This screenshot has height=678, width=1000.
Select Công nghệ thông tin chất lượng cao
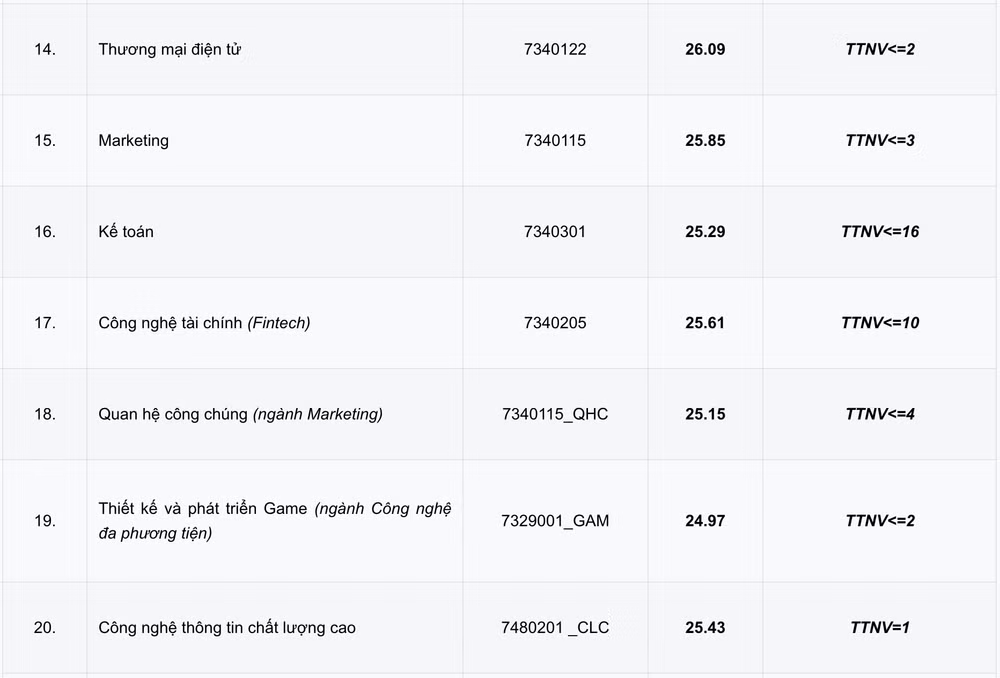227,628
